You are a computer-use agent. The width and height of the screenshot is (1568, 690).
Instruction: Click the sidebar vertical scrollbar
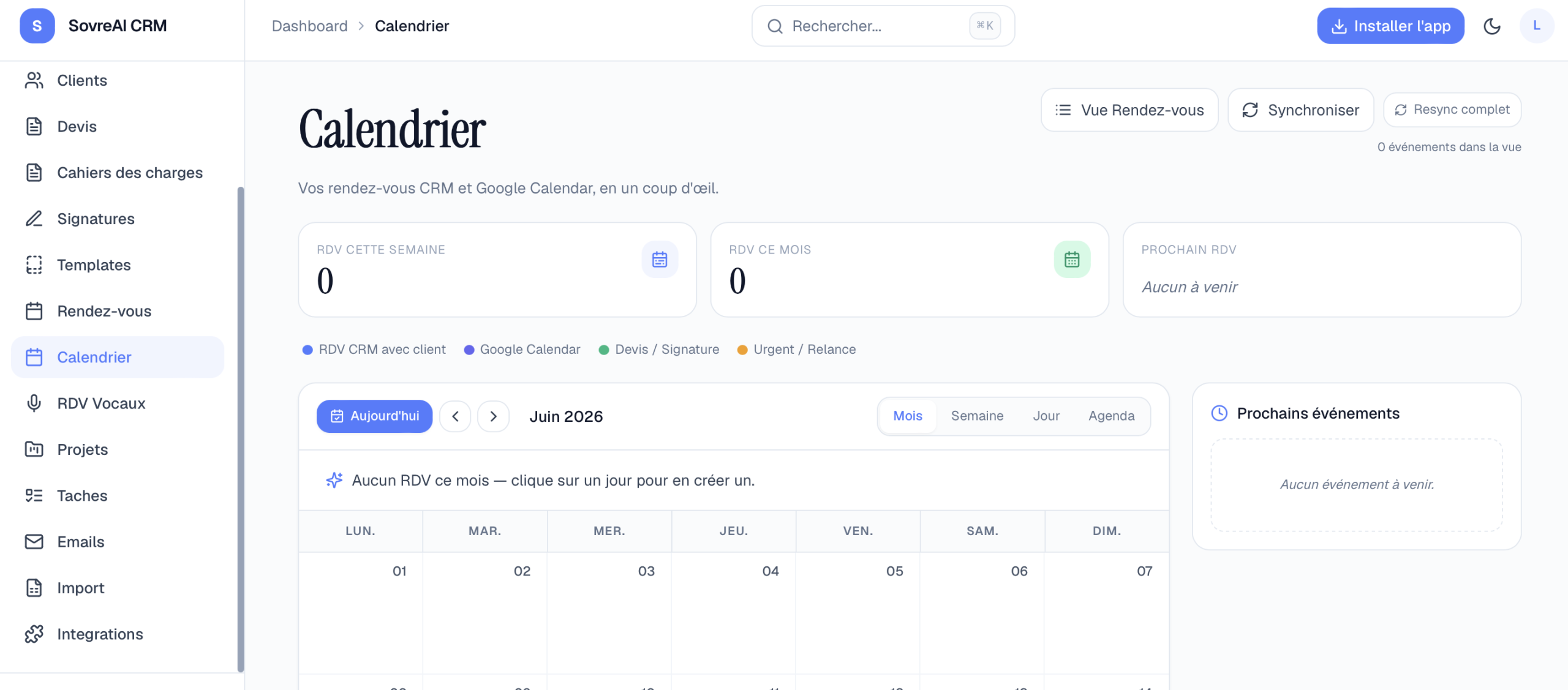241,429
